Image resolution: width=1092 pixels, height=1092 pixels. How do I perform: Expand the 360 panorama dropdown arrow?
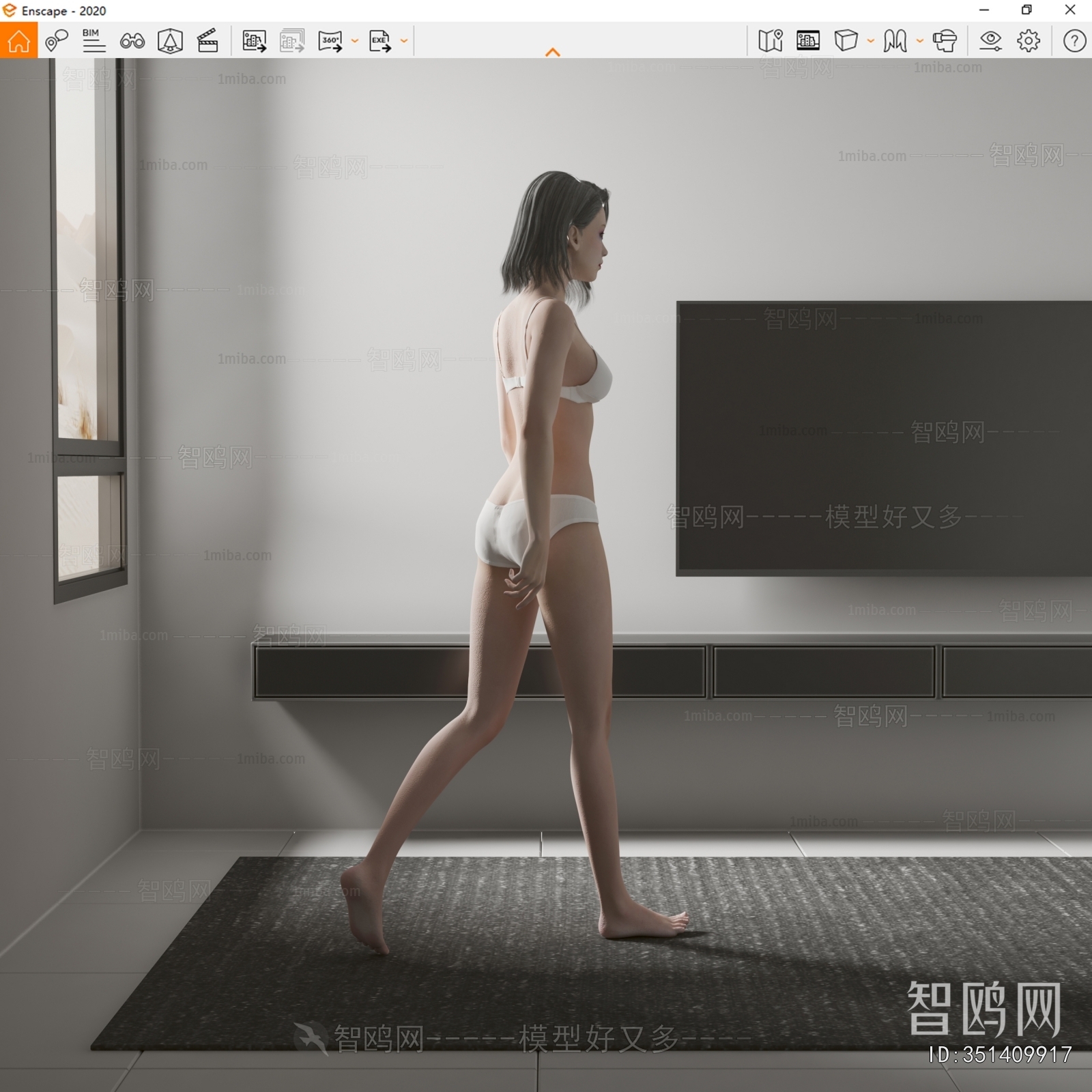point(354,41)
